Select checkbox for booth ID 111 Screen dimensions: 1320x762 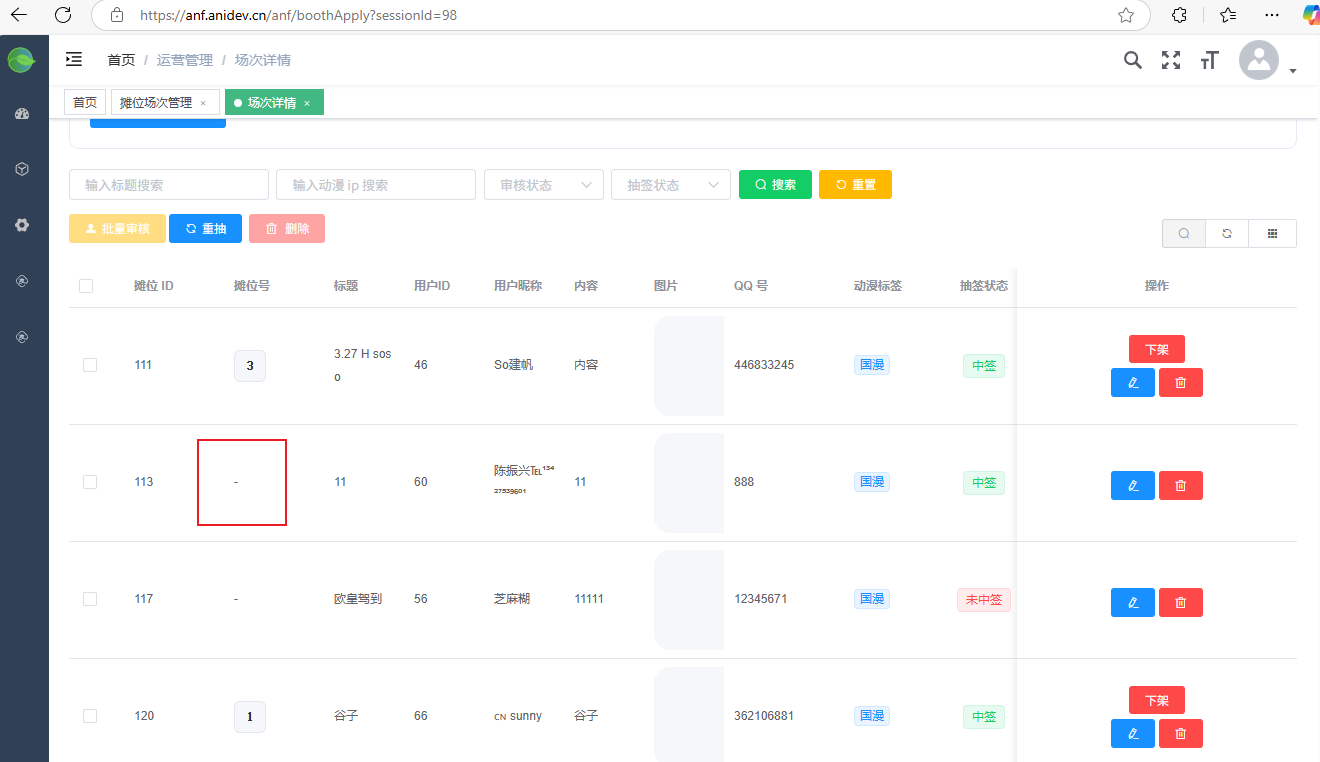coord(90,365)
